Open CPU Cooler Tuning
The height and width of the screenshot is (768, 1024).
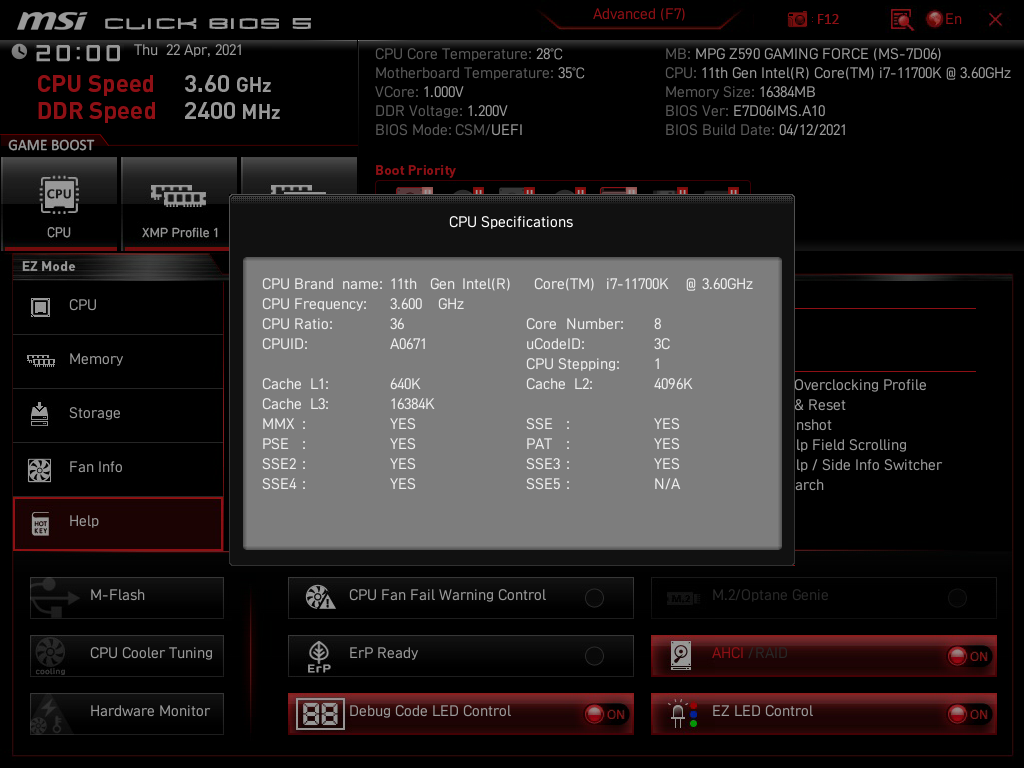[x=127, y=656]
